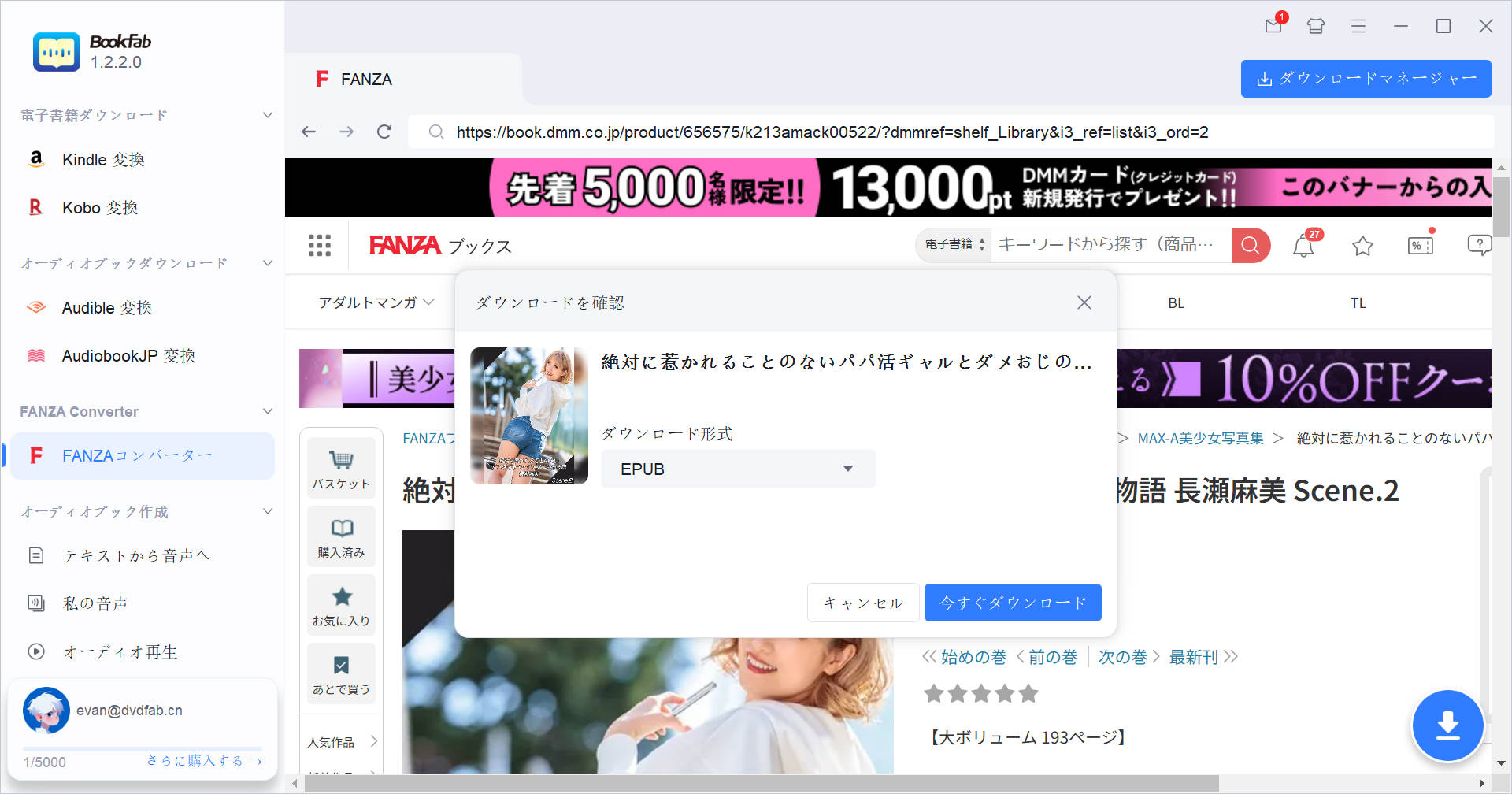Reload the current page
Viewport: 1512px width, 794px height.
384,132
